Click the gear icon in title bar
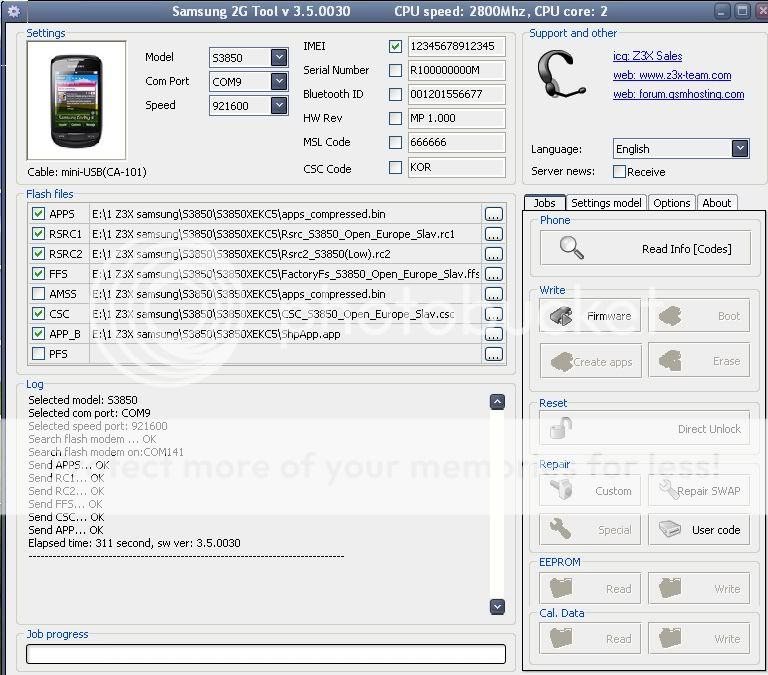Screen dimensions: 768x675 coord(14,11)
